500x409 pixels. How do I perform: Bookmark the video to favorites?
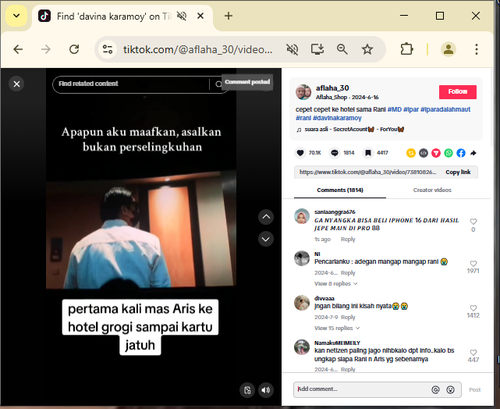point(368,153)
